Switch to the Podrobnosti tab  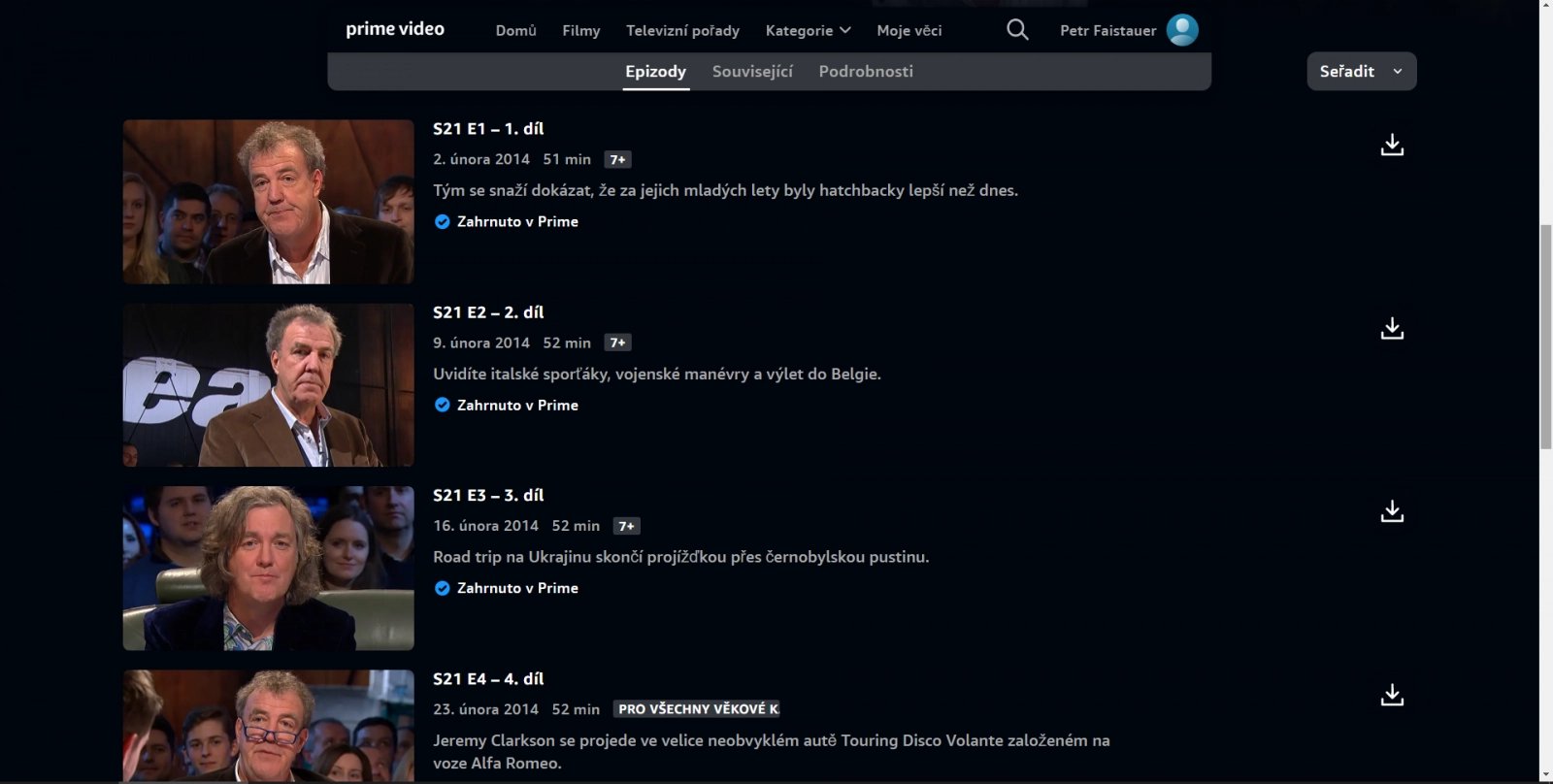[x=866, y=71]
